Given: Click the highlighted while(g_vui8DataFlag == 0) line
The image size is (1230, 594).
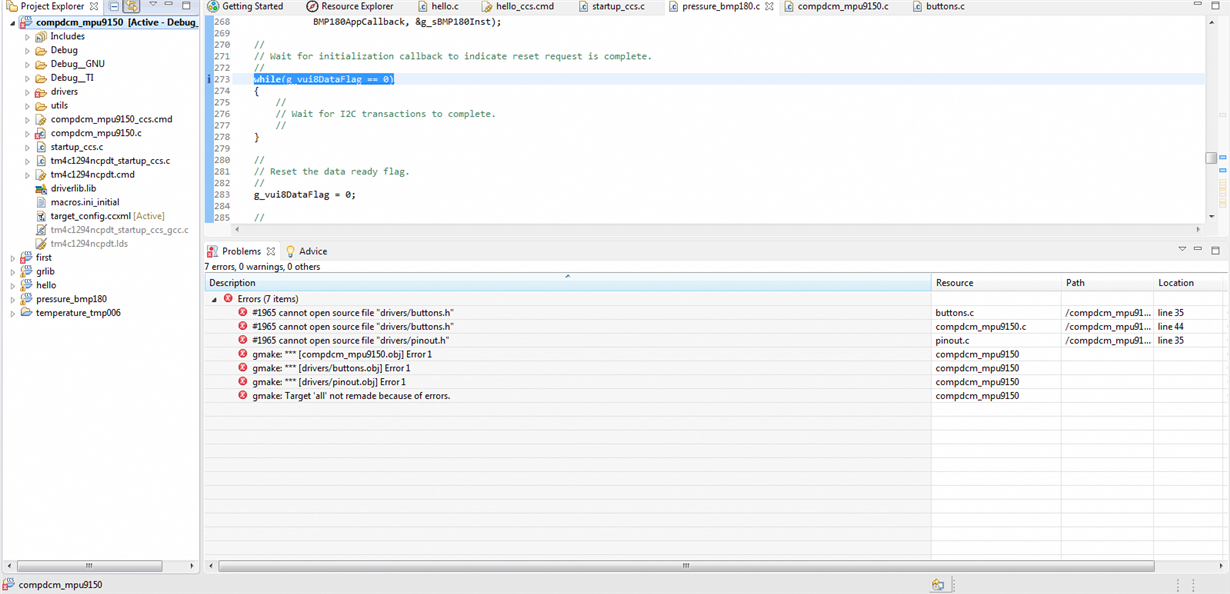Looking at the screenshot, I should coord(324,79).
